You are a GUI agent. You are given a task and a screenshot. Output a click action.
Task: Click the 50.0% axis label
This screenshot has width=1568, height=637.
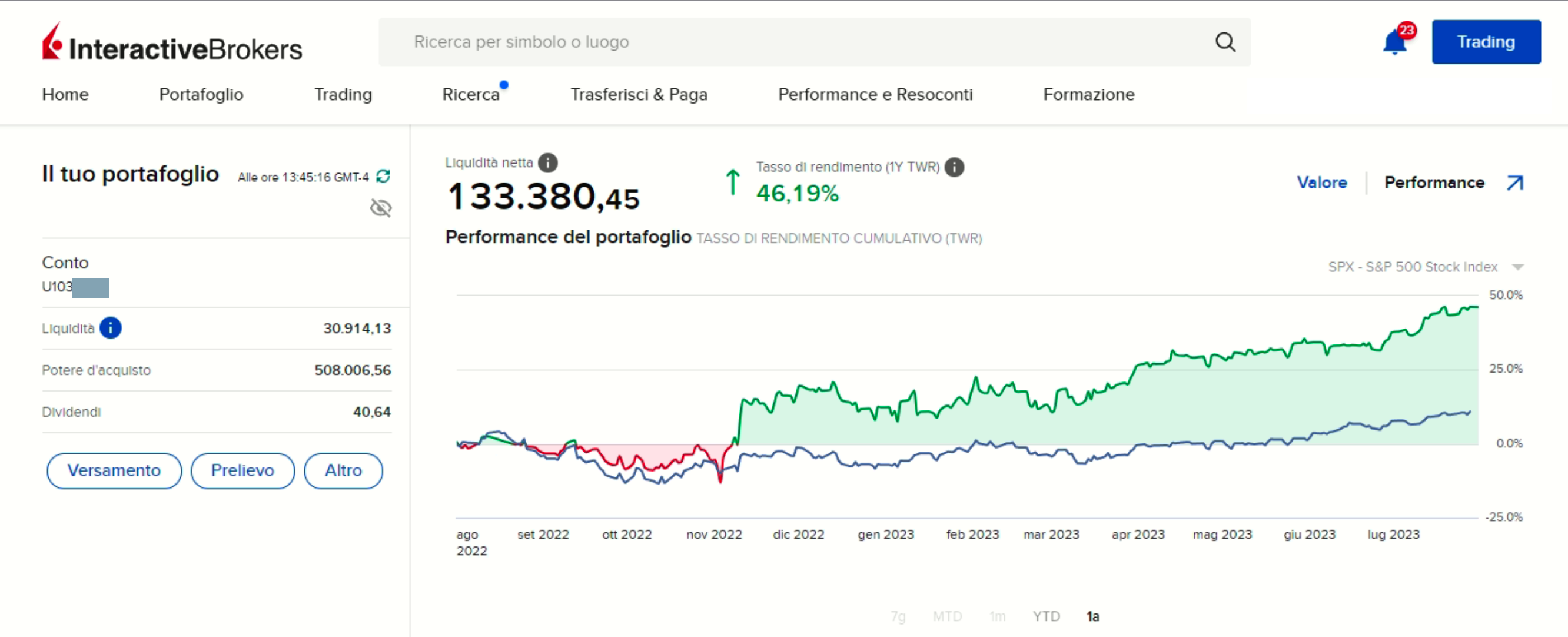click(x=1506, y=296)
